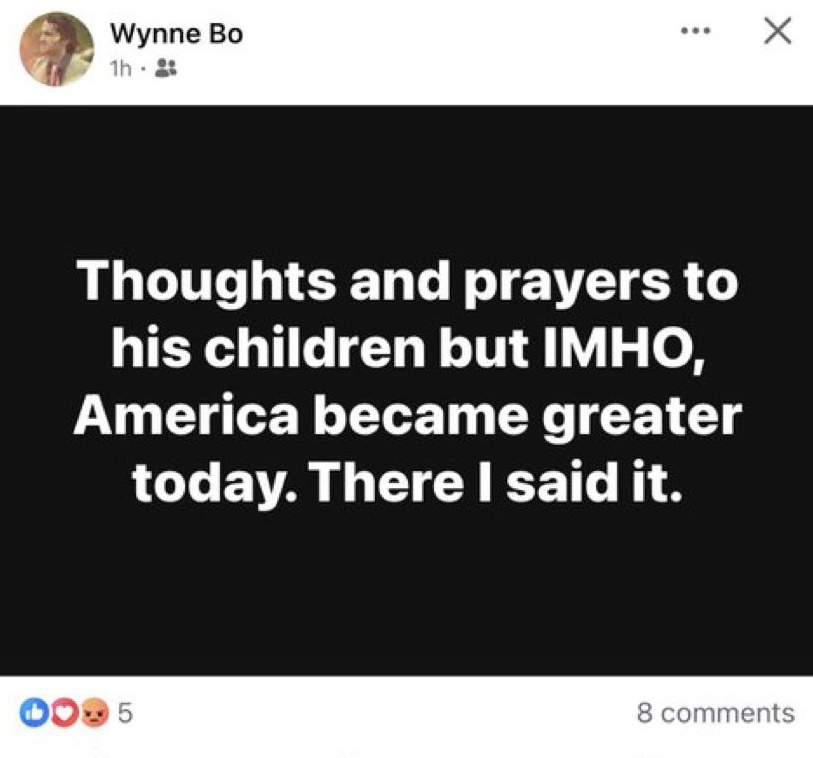
Task: View the 5 reactions count
Action: tap(125, 713)
